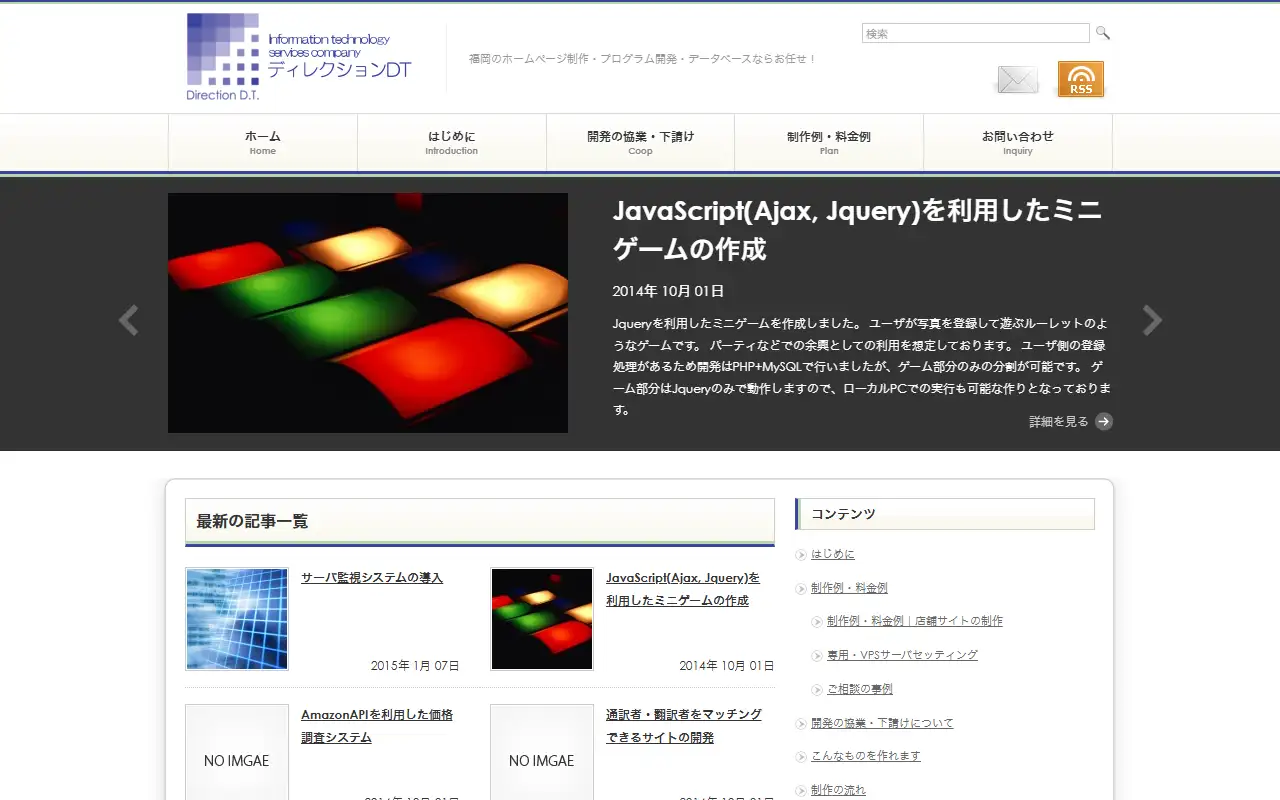Open お問い合わせ Inquiry menu item
1280x800 pixels.
pos(1018,143)
